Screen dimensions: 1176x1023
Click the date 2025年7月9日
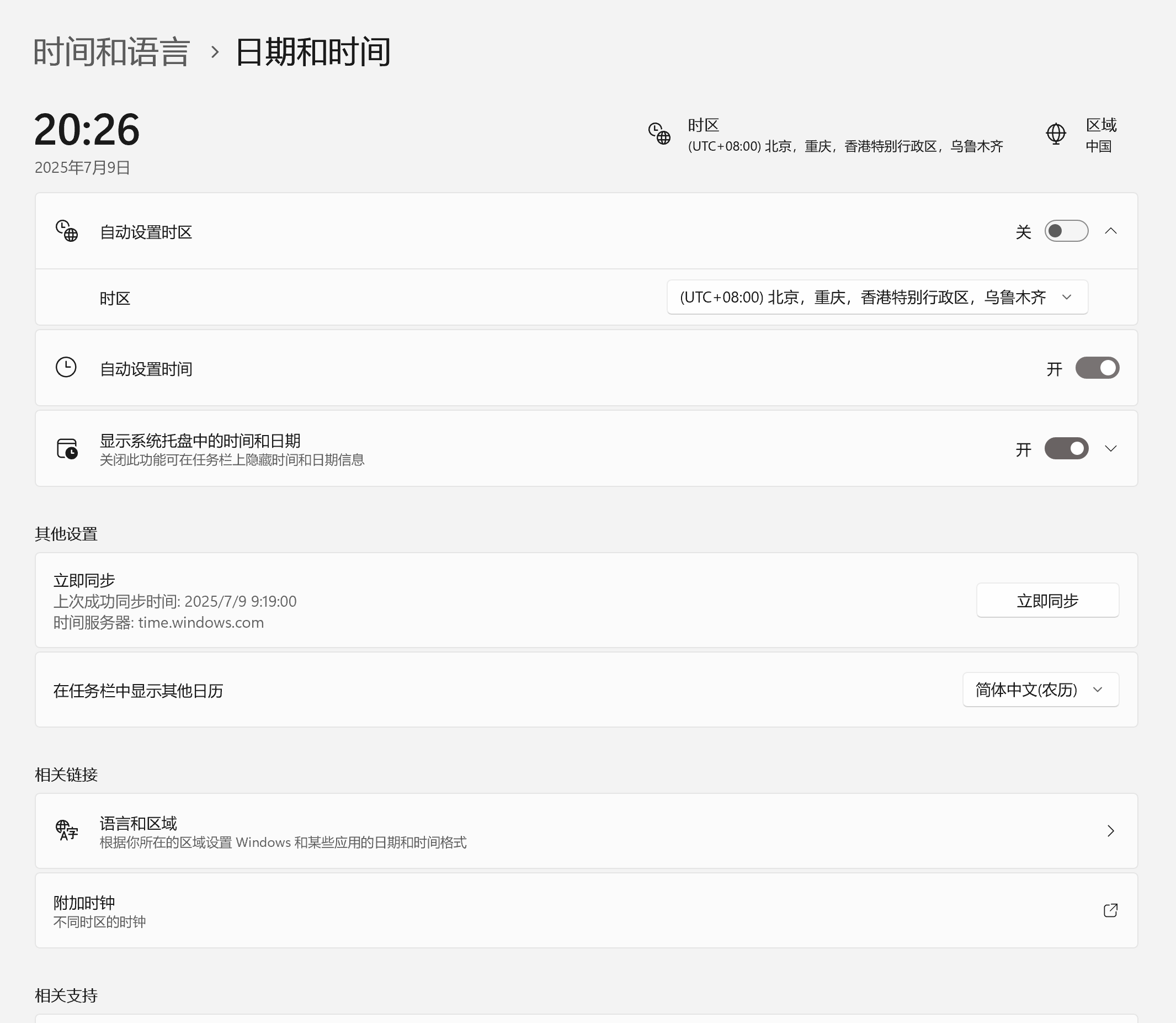[82, 167]
